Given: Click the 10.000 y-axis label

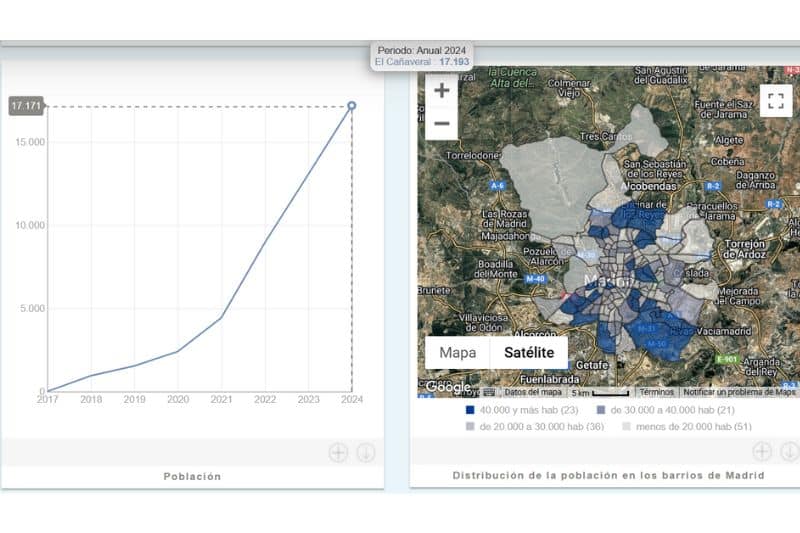Looking at the screenshot, I should click(x=30, y=225).
